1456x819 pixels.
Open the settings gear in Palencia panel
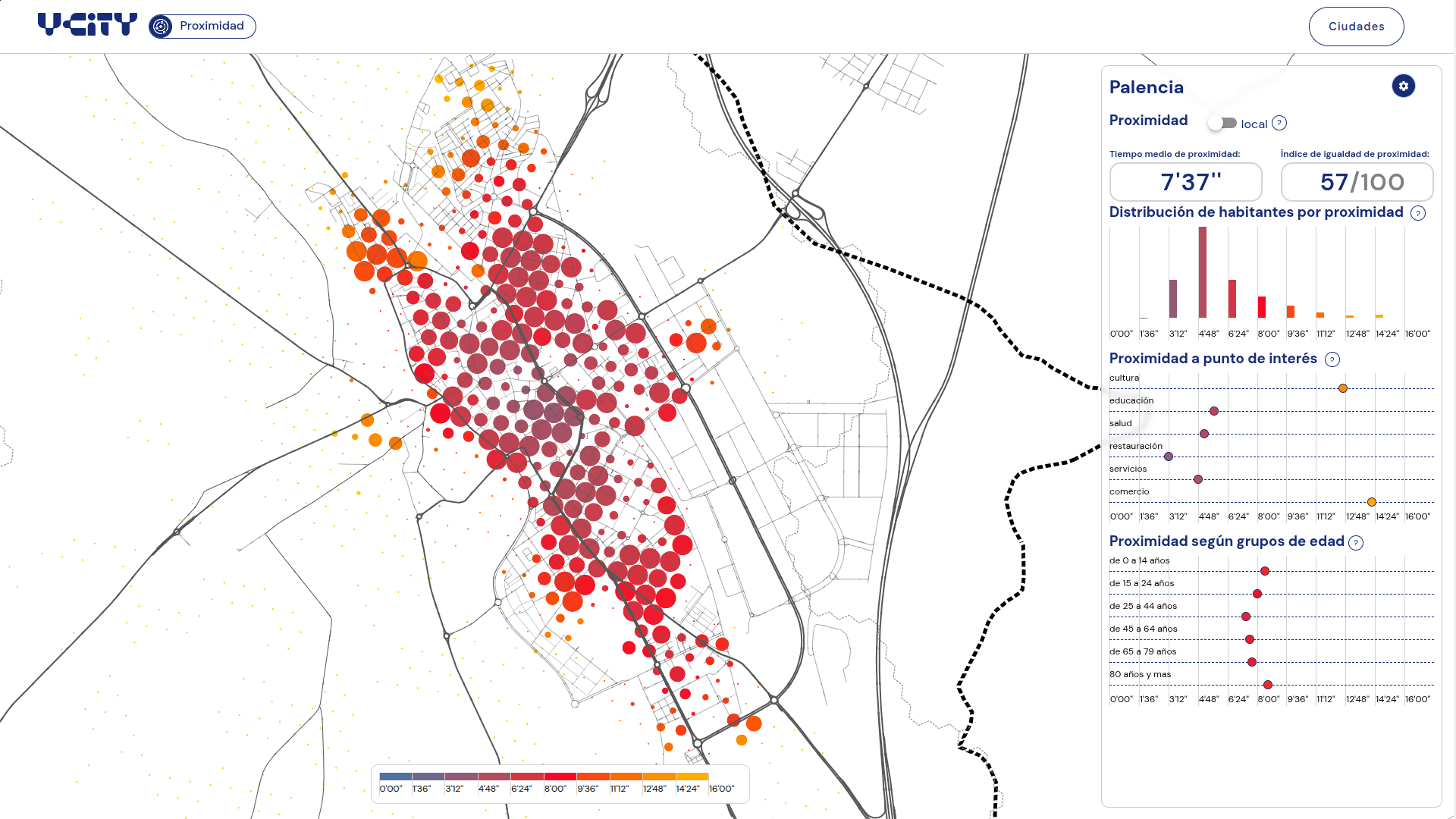pyautogui.click(x=1403, y=86)
